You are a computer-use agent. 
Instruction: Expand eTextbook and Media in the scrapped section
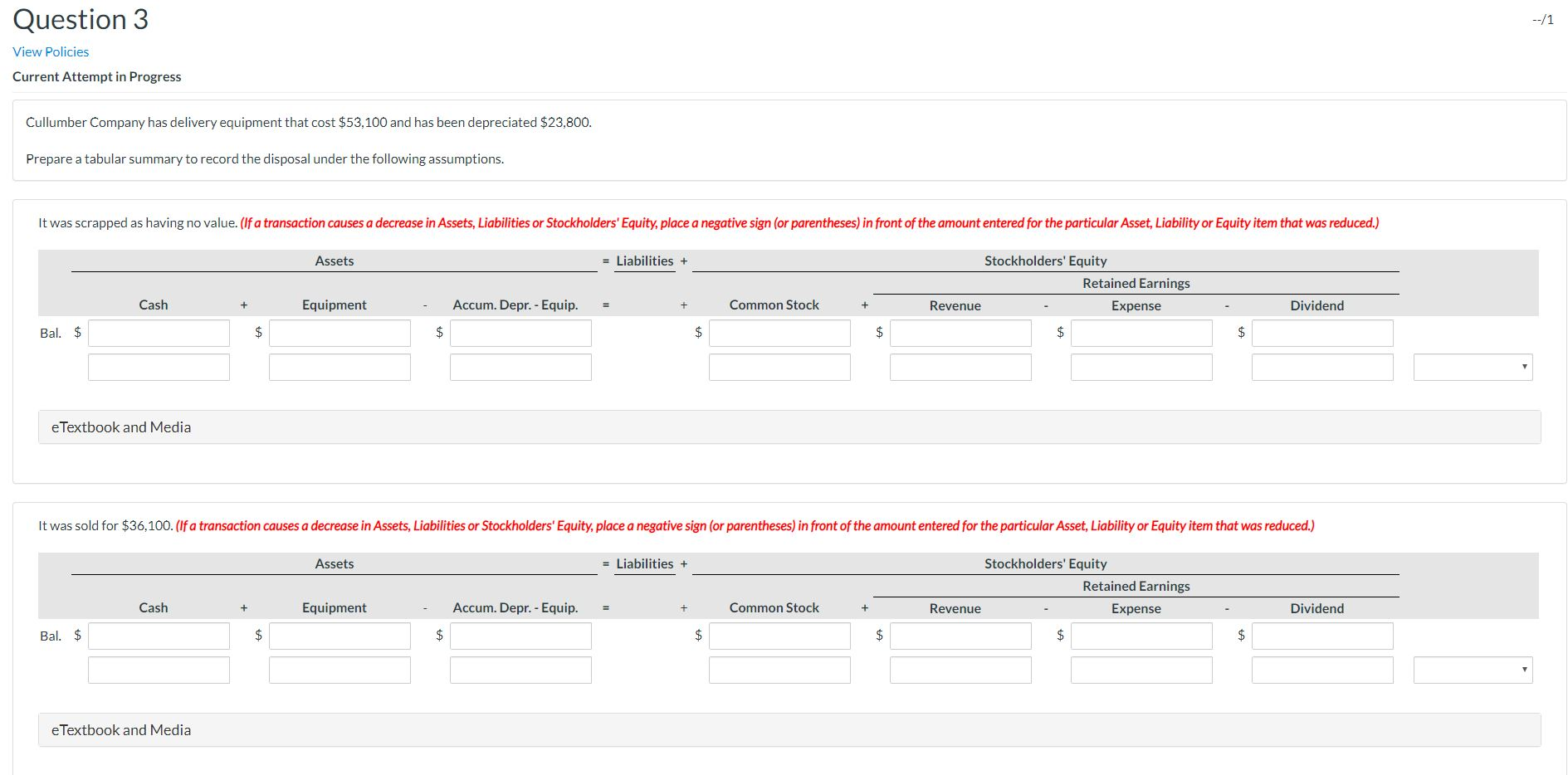click(x=120, y=426)
